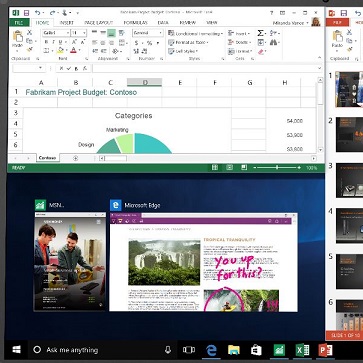Insert function with fx button
This screenshot has height=363, width=363.
tap(85, 68)
